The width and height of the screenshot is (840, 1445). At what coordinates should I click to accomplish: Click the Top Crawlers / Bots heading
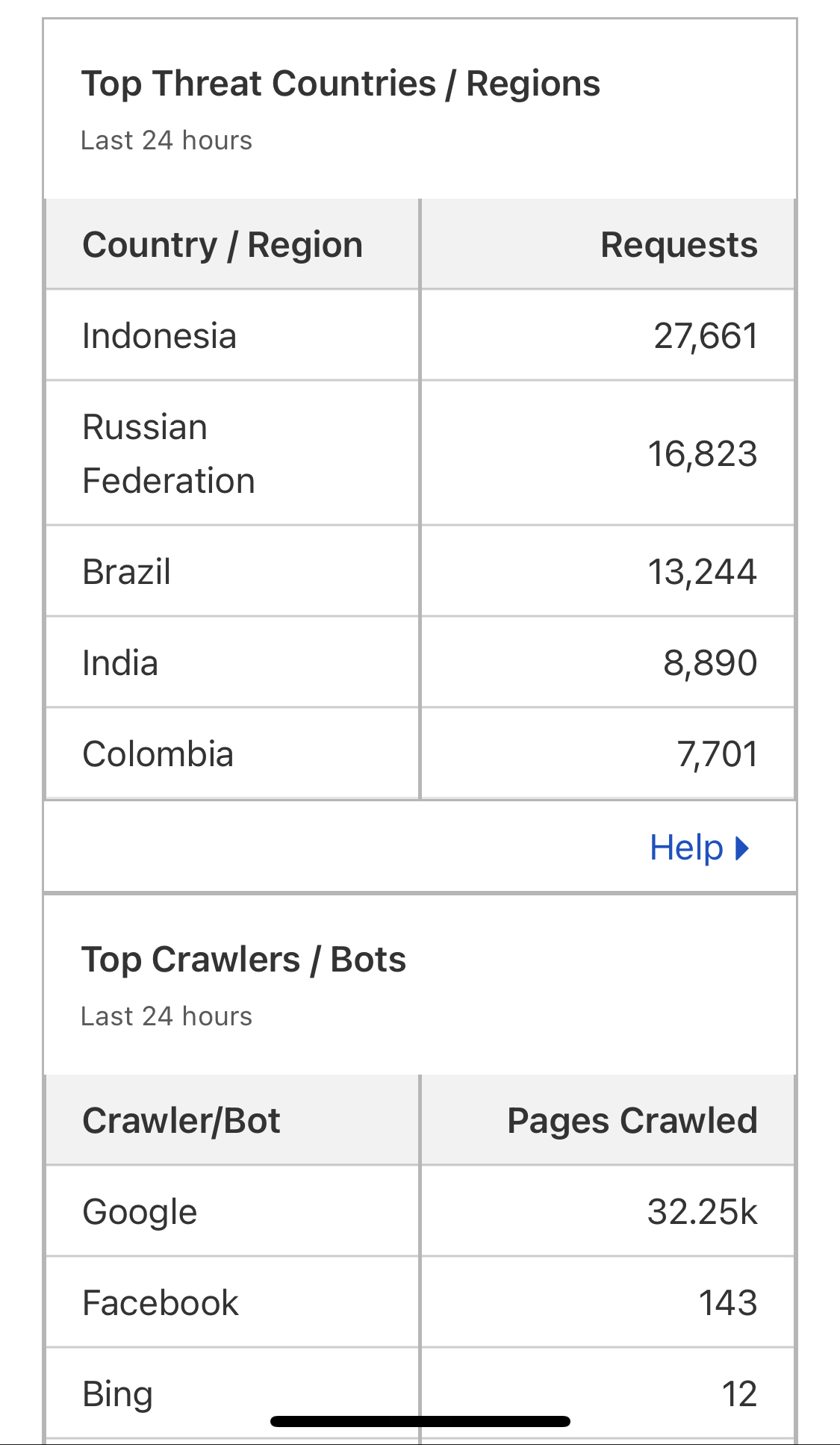pos(243,960)
